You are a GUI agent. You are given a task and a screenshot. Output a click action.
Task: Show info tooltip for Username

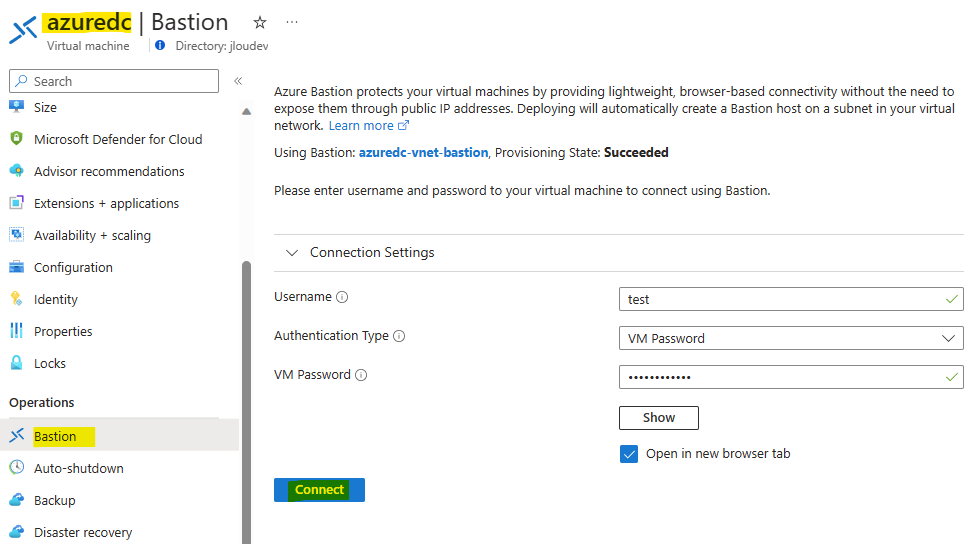click(x=342, y=297)
